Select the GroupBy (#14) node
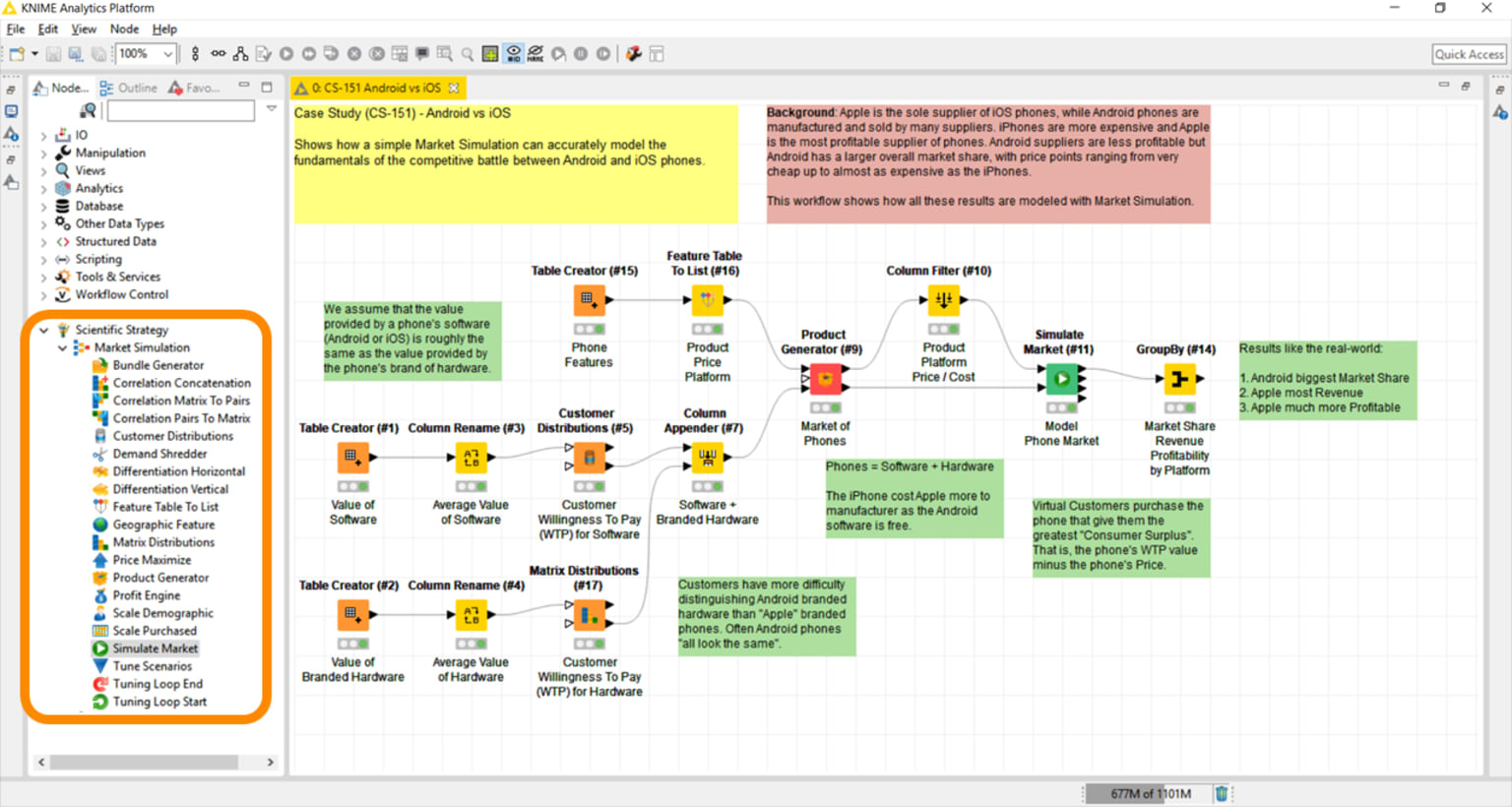The image size is (1512, 807). tap(1179, 378)
